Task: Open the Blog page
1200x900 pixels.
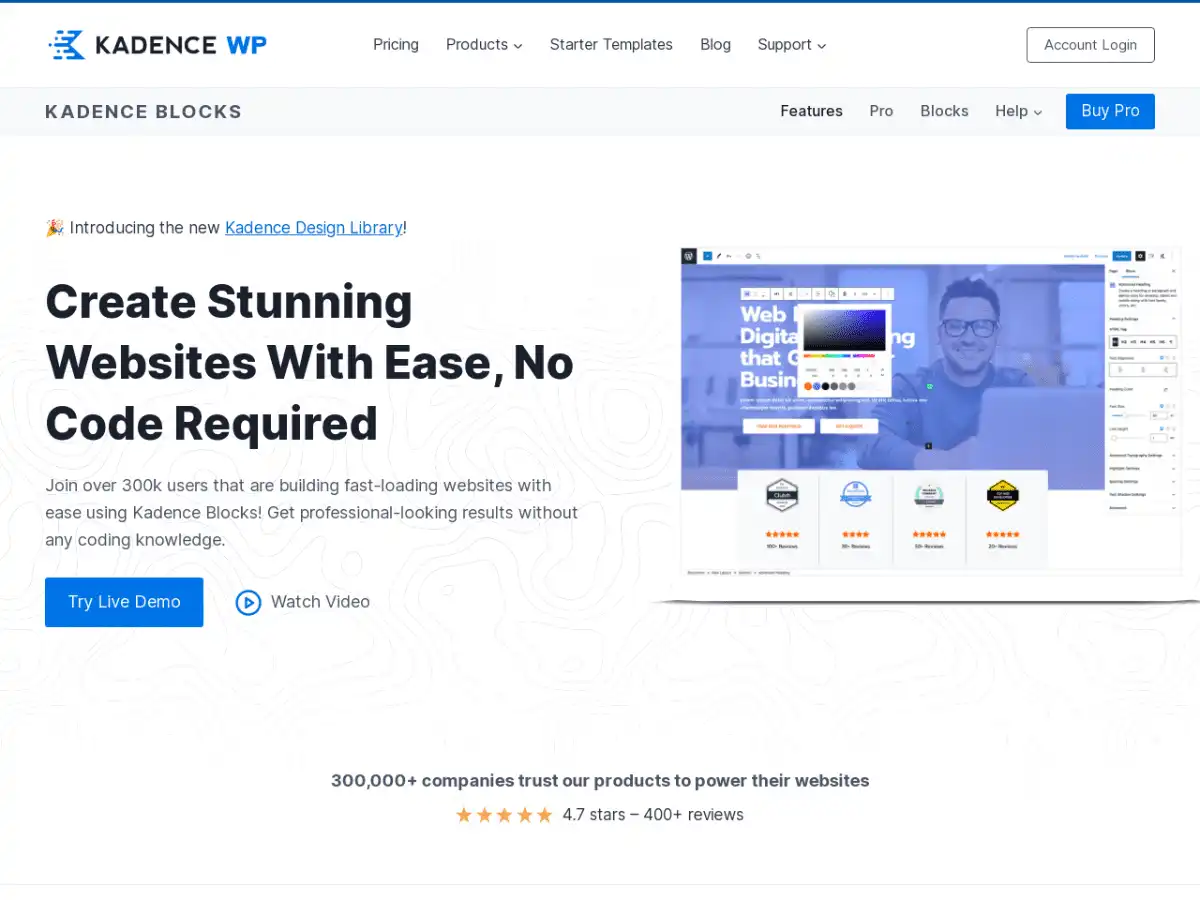Action: point(715,45)
